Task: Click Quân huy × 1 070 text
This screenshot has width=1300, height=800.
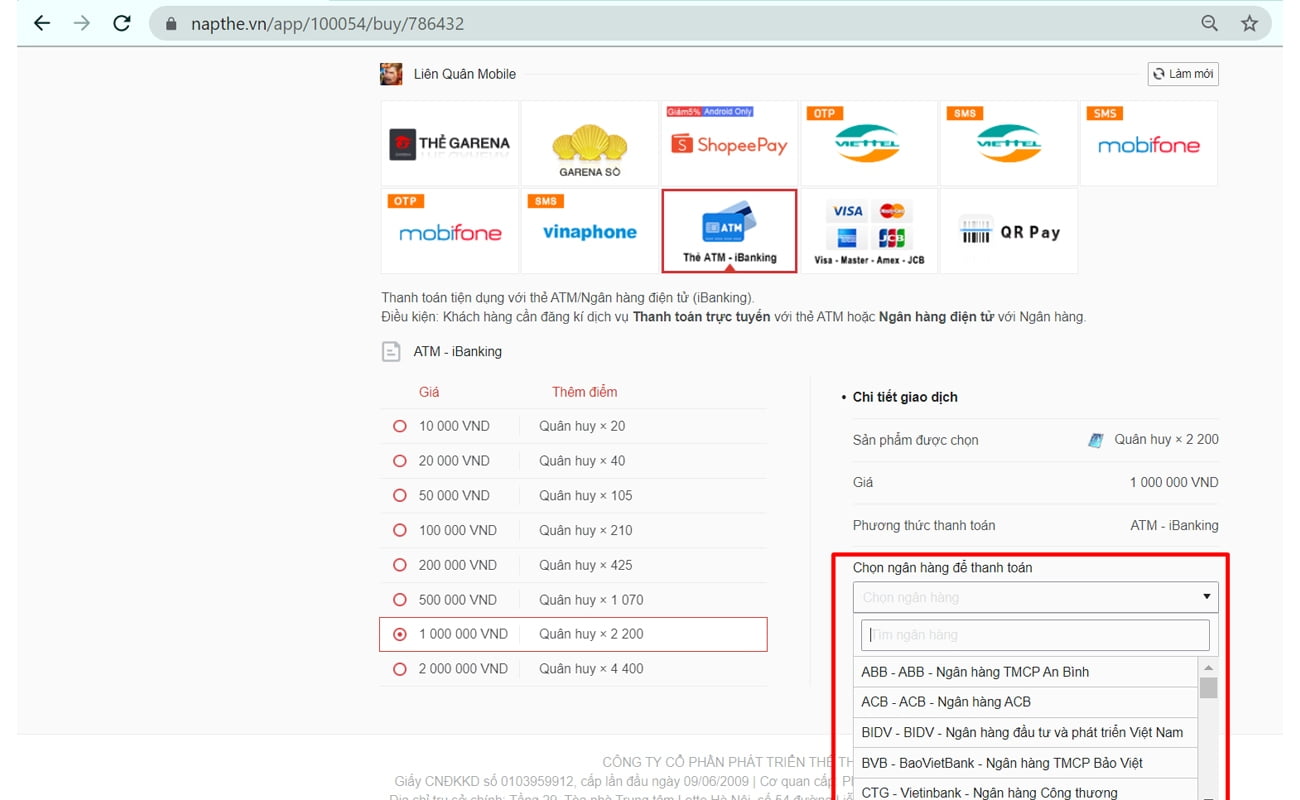Action: pos(591,600)
